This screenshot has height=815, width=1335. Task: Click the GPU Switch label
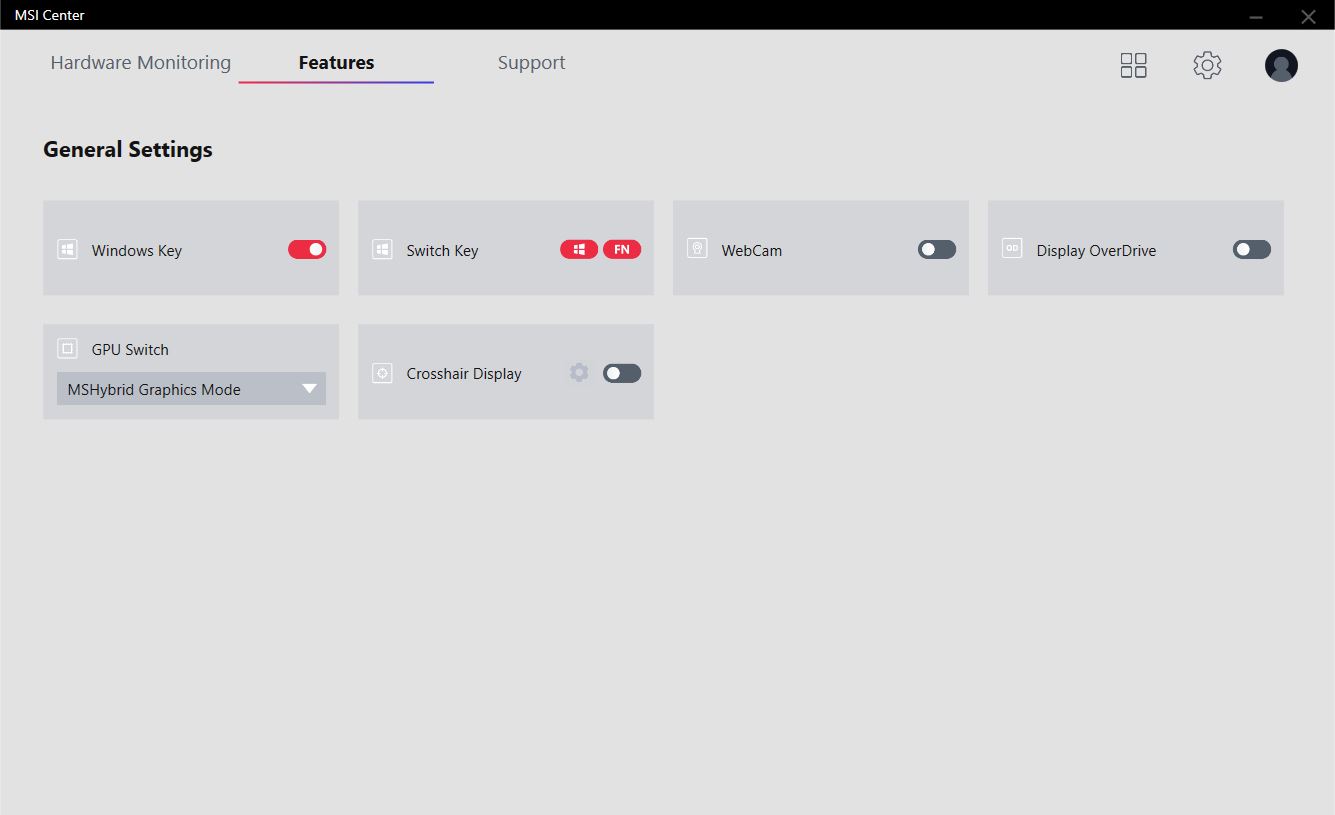tap(130, 350)
